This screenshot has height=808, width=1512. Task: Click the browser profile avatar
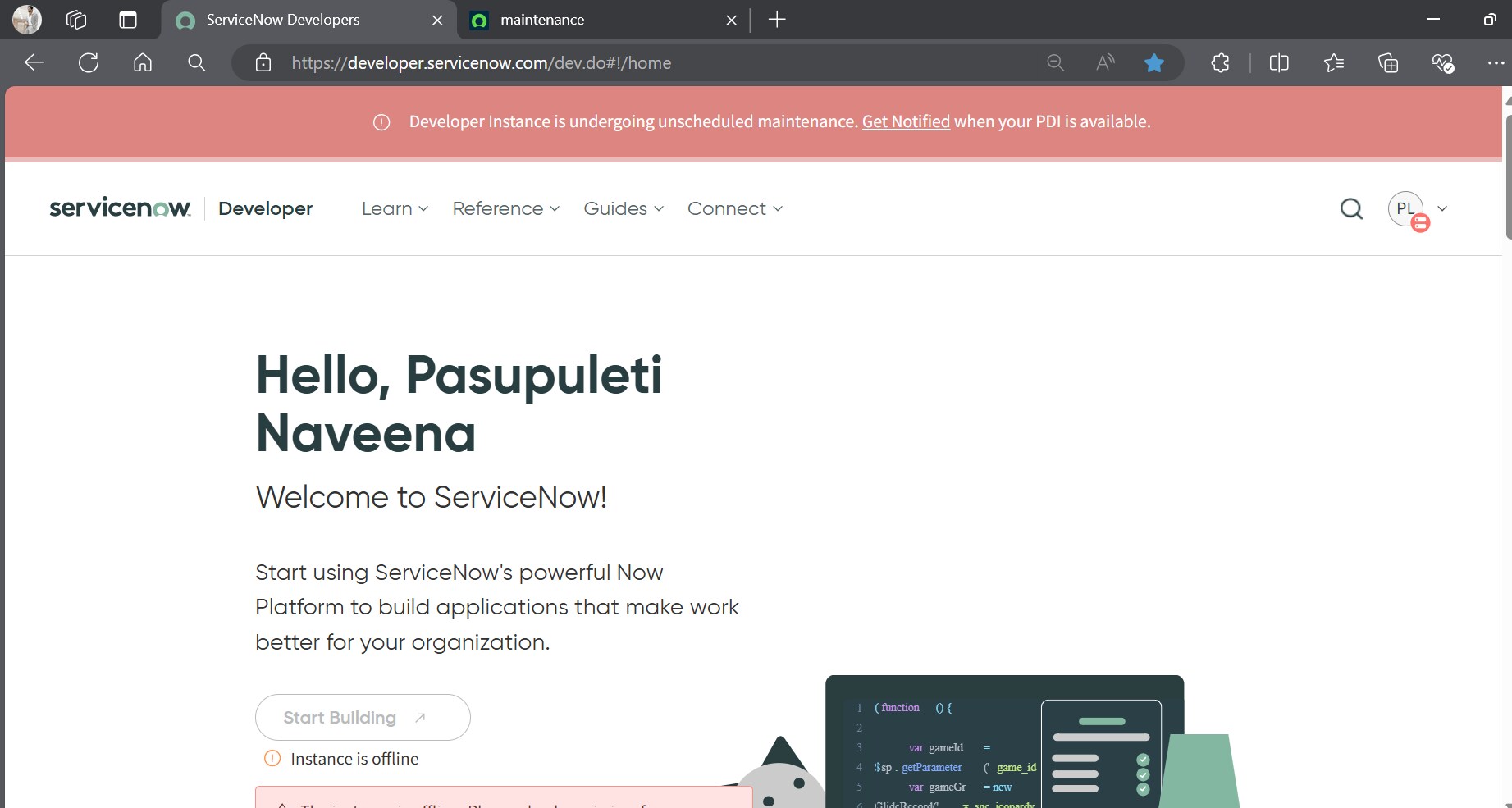tap(27, 20)
